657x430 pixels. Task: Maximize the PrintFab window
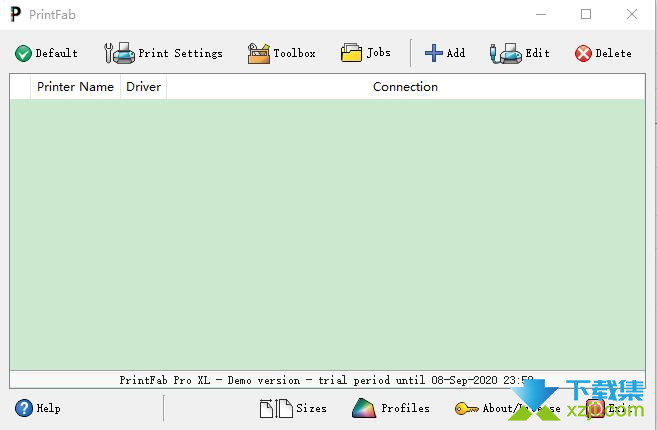click(x=586, y=15)
